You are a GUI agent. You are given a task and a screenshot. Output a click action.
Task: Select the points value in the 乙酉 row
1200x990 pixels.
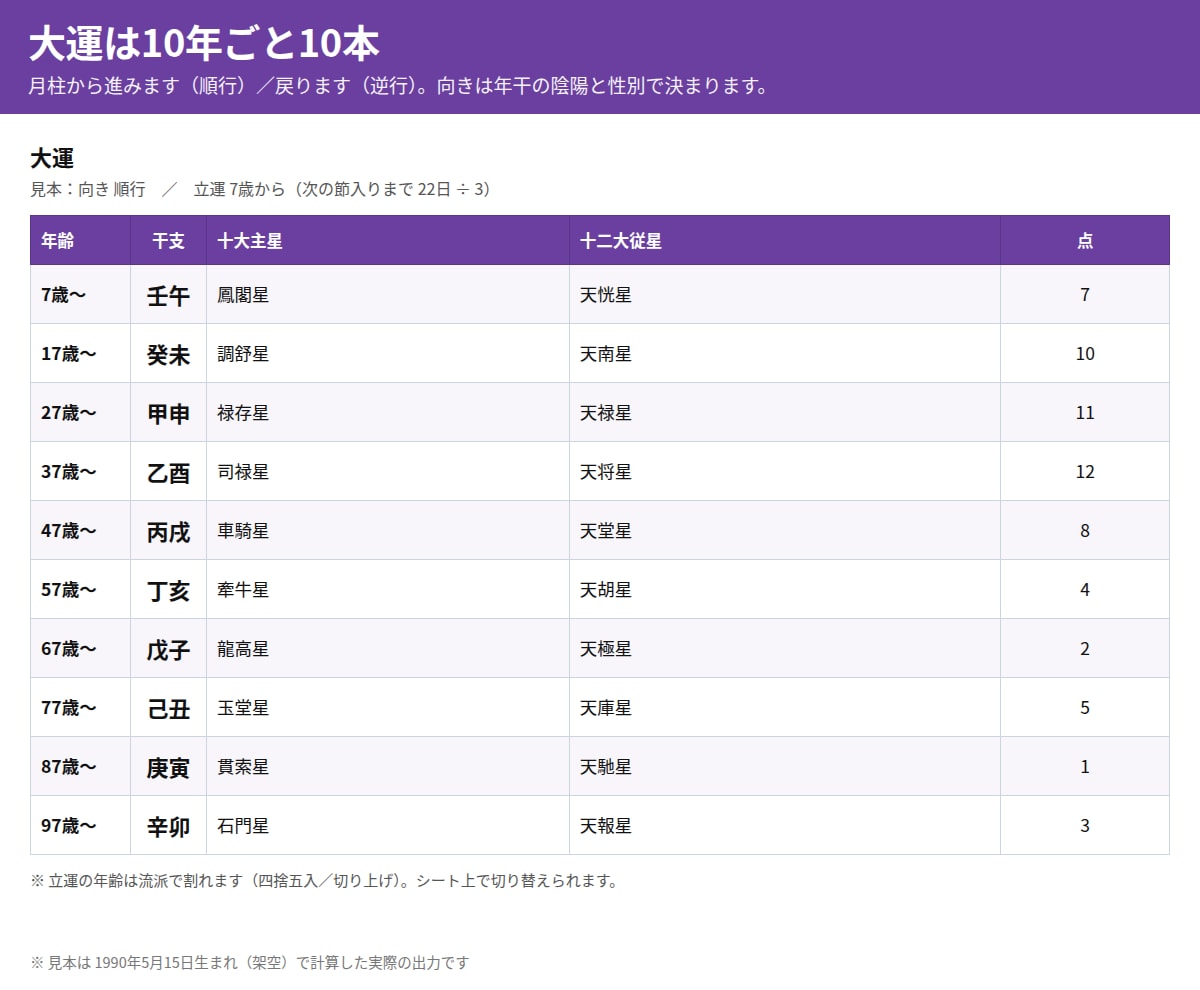click(x=1085, y=472)
